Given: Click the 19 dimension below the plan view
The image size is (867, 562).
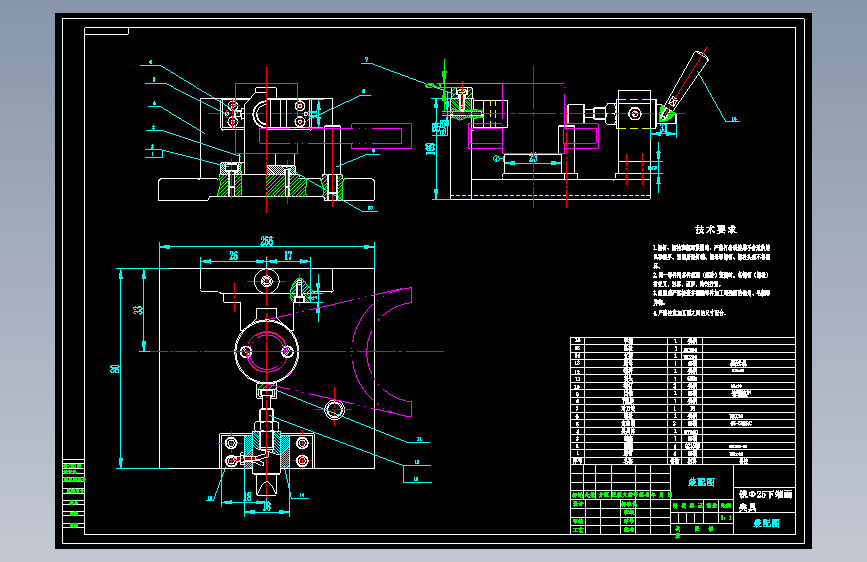Looking at the screenshot, I should 248,497.
